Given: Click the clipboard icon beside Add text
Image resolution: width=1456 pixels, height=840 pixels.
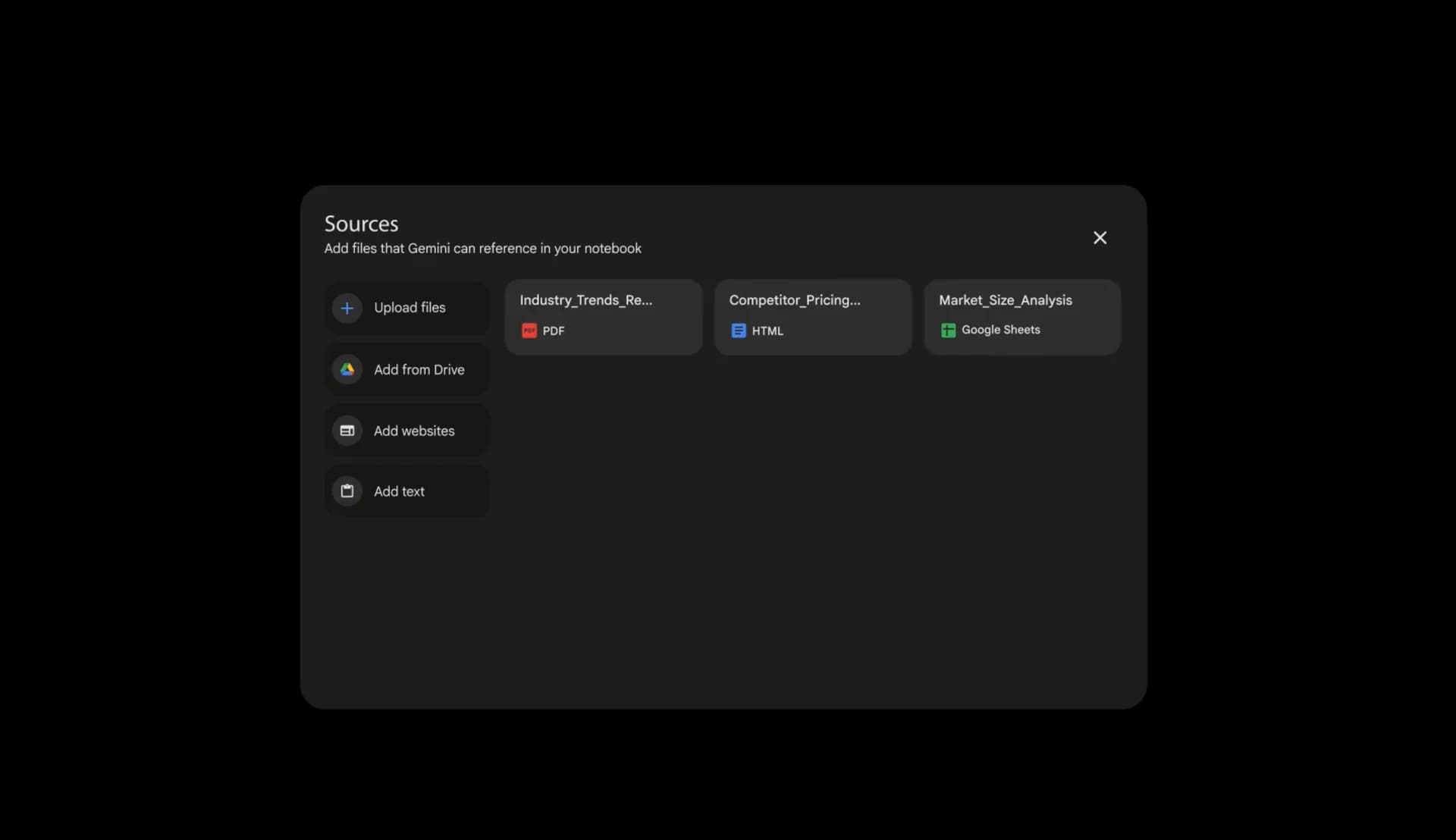Looking at the screenshot, I should pos(347,491).
